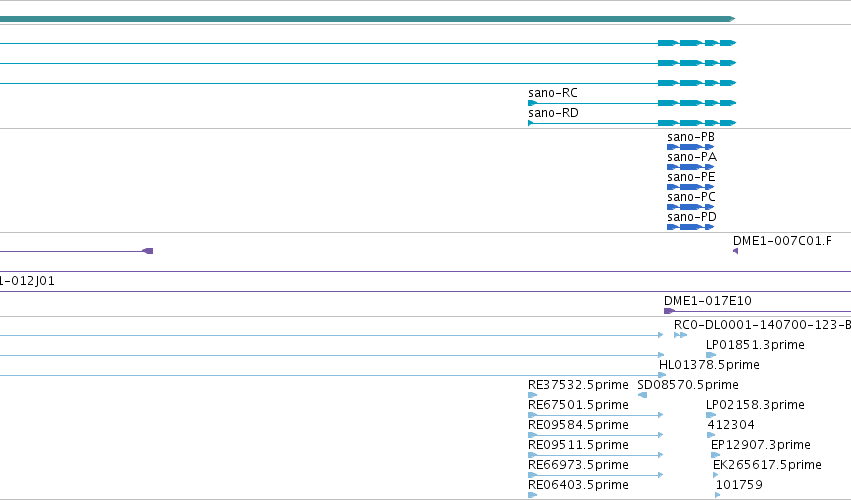Click the RE67501.5prime EST arrow line
This screenshot has width=851, height=500.
click(x=595, y=415)
